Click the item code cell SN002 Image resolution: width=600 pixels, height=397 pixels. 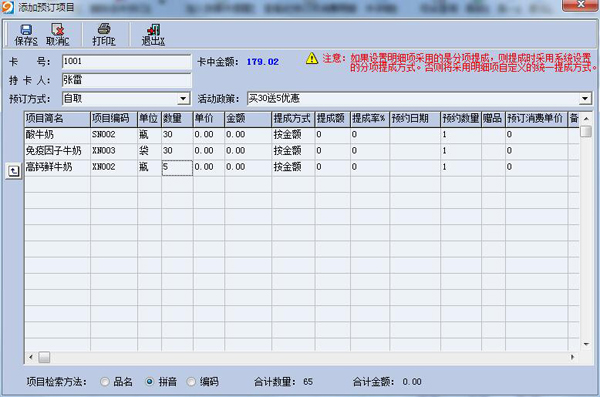[114, 135]
